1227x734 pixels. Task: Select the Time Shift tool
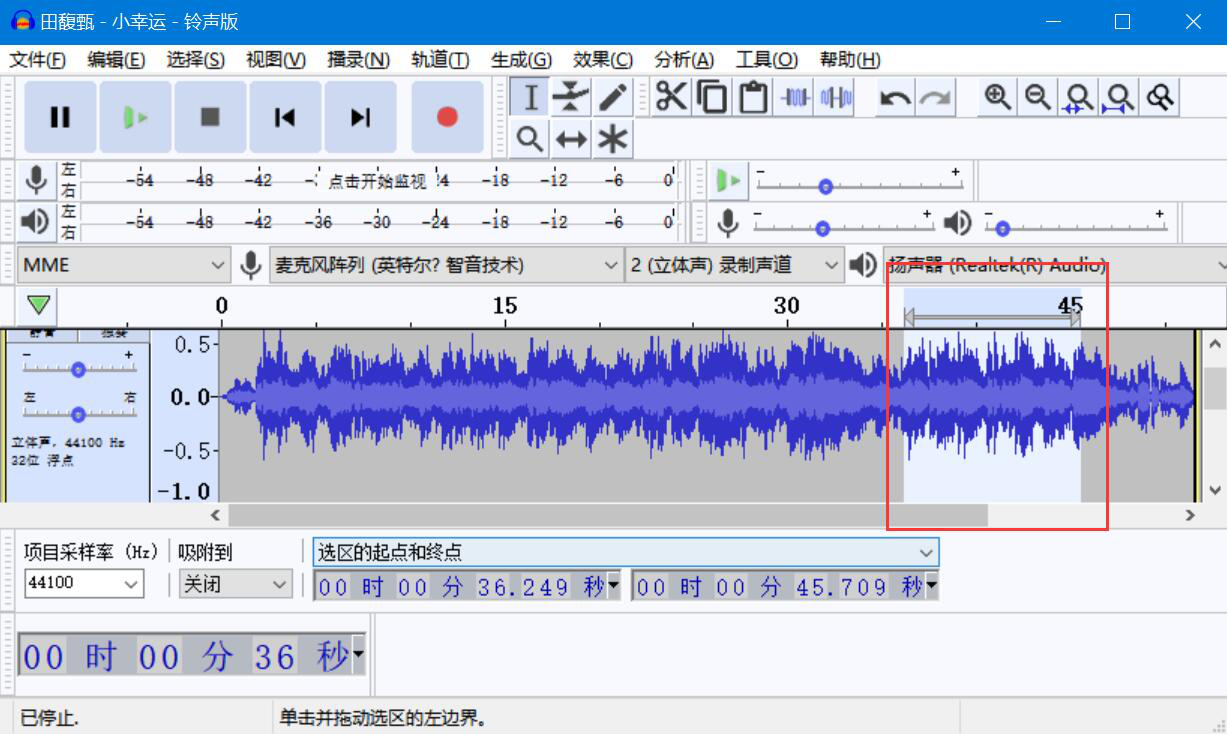click(x=571, y=139)
